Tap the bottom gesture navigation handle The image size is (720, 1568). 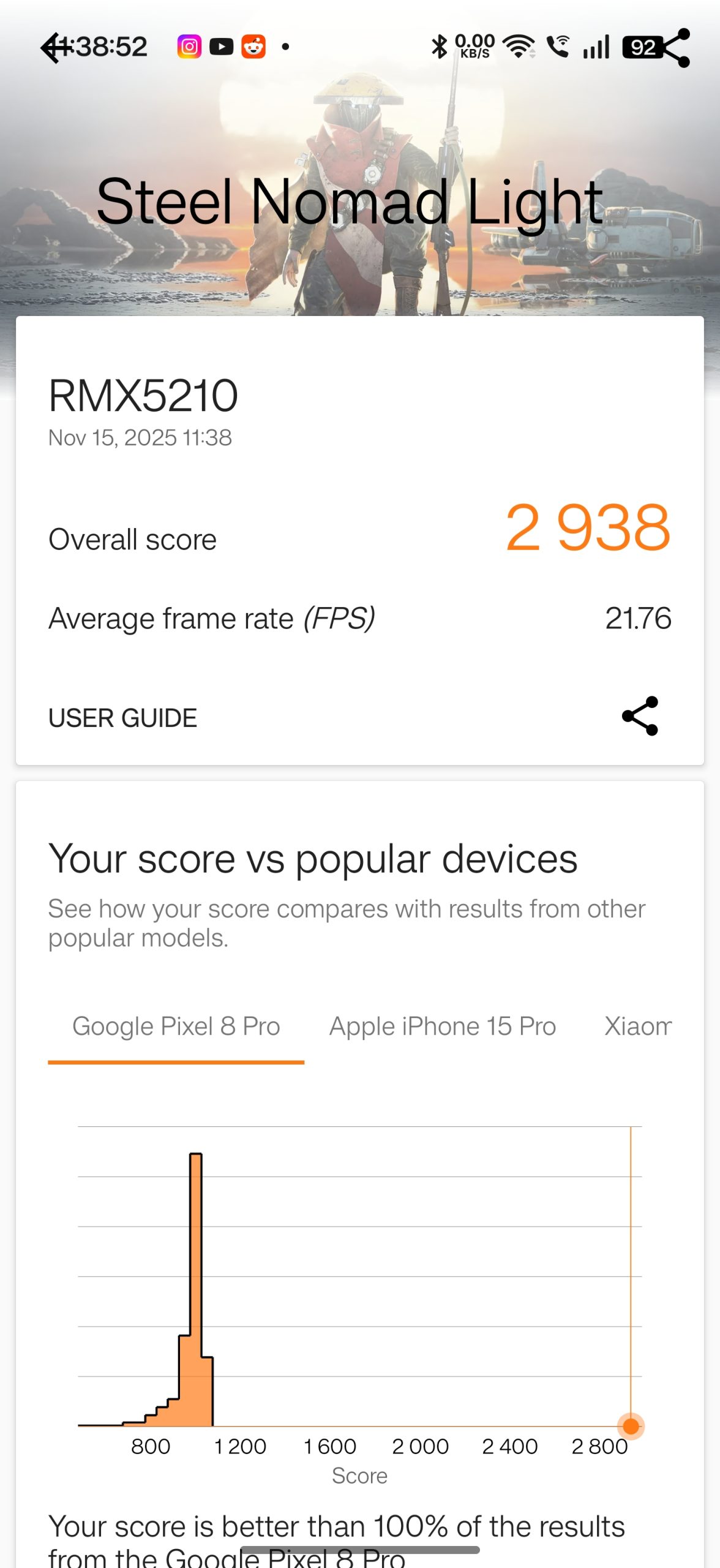pyautogui.click(x=360, y=1550)
